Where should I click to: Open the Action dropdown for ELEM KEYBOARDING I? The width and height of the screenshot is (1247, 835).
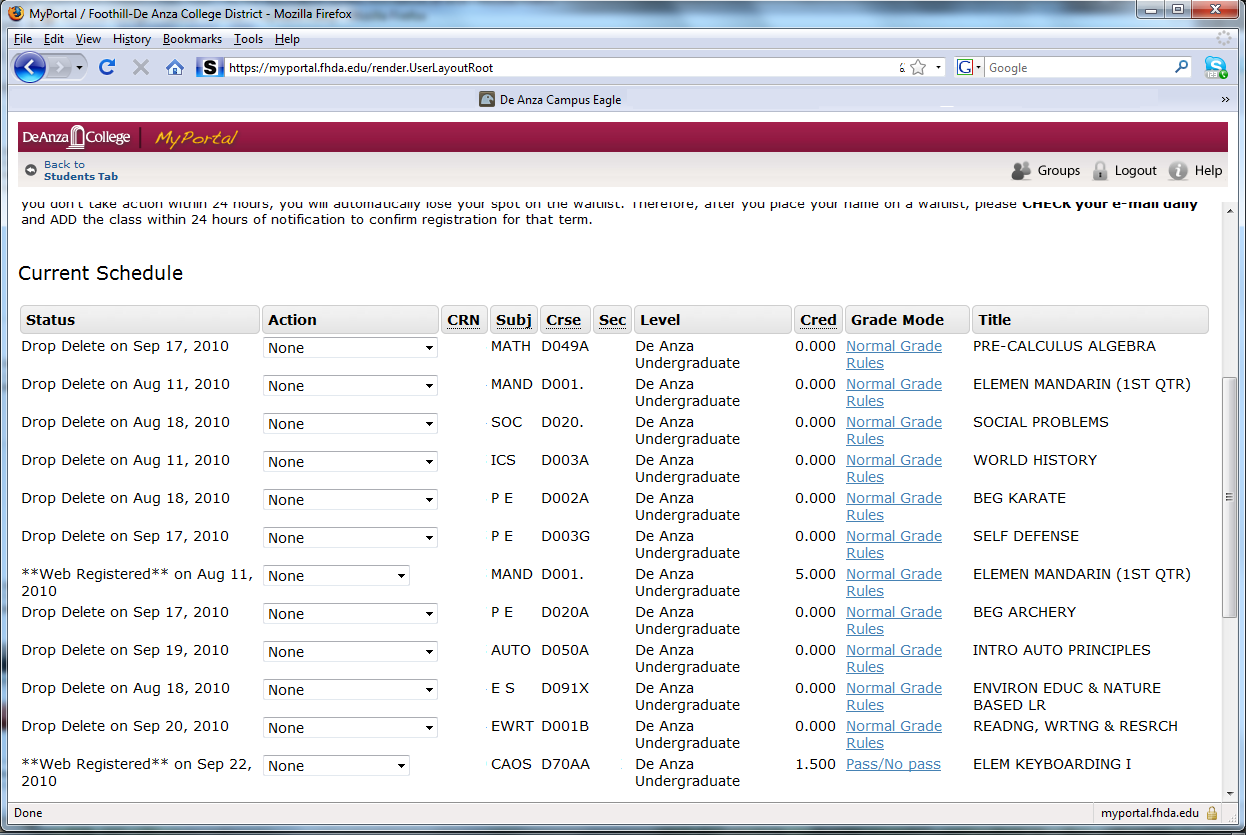pyautogui.click(x=336, y=766)
